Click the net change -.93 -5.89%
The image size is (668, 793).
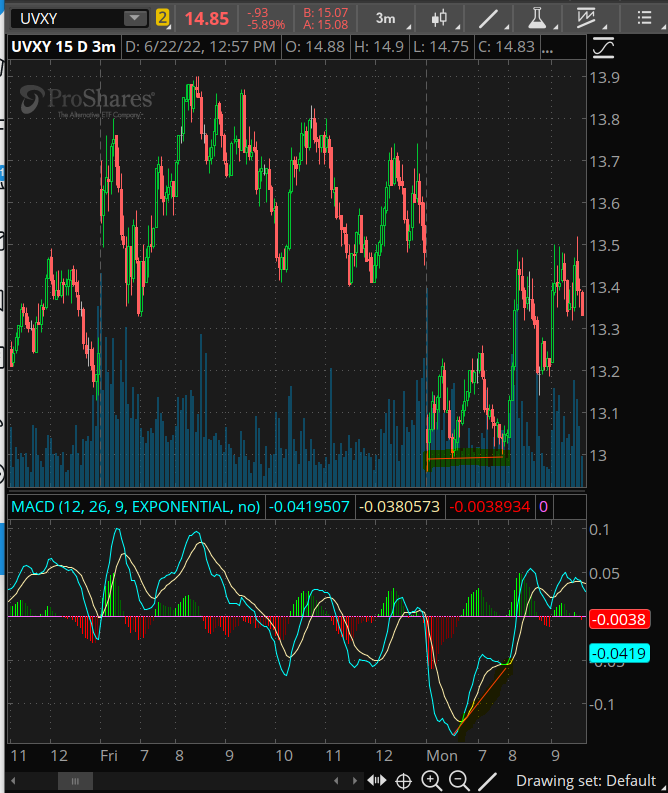point(266,19)
